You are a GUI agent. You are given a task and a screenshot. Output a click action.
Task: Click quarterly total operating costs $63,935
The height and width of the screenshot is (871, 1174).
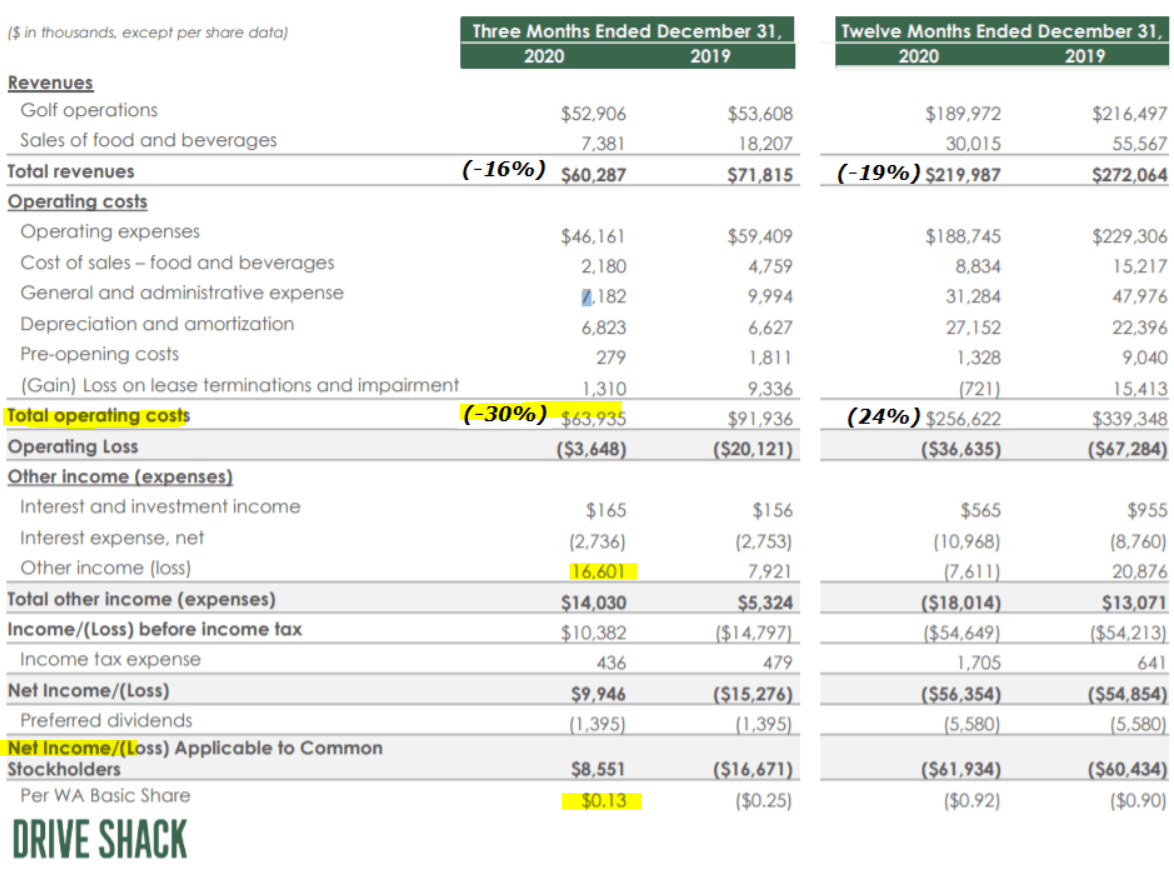[x=593, y=419]
